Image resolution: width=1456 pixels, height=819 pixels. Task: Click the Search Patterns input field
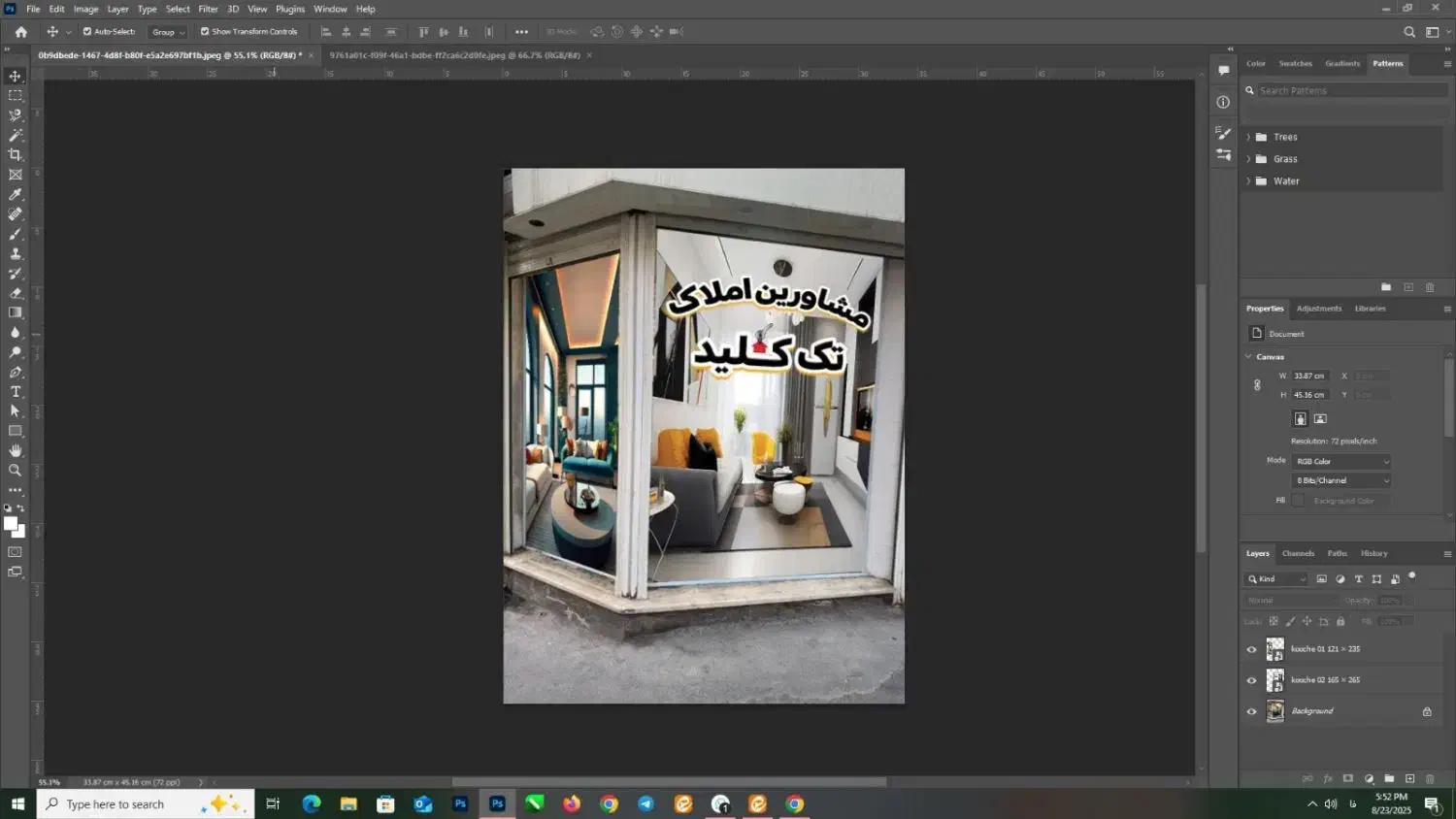1349,91
